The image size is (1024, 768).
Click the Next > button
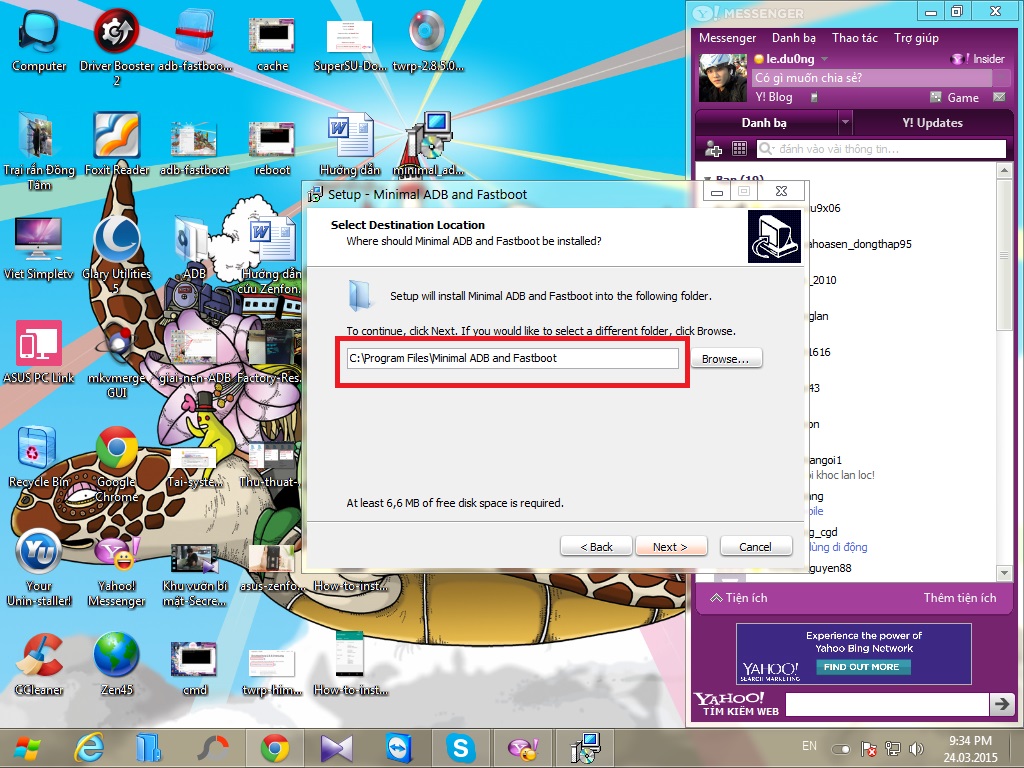671,547
